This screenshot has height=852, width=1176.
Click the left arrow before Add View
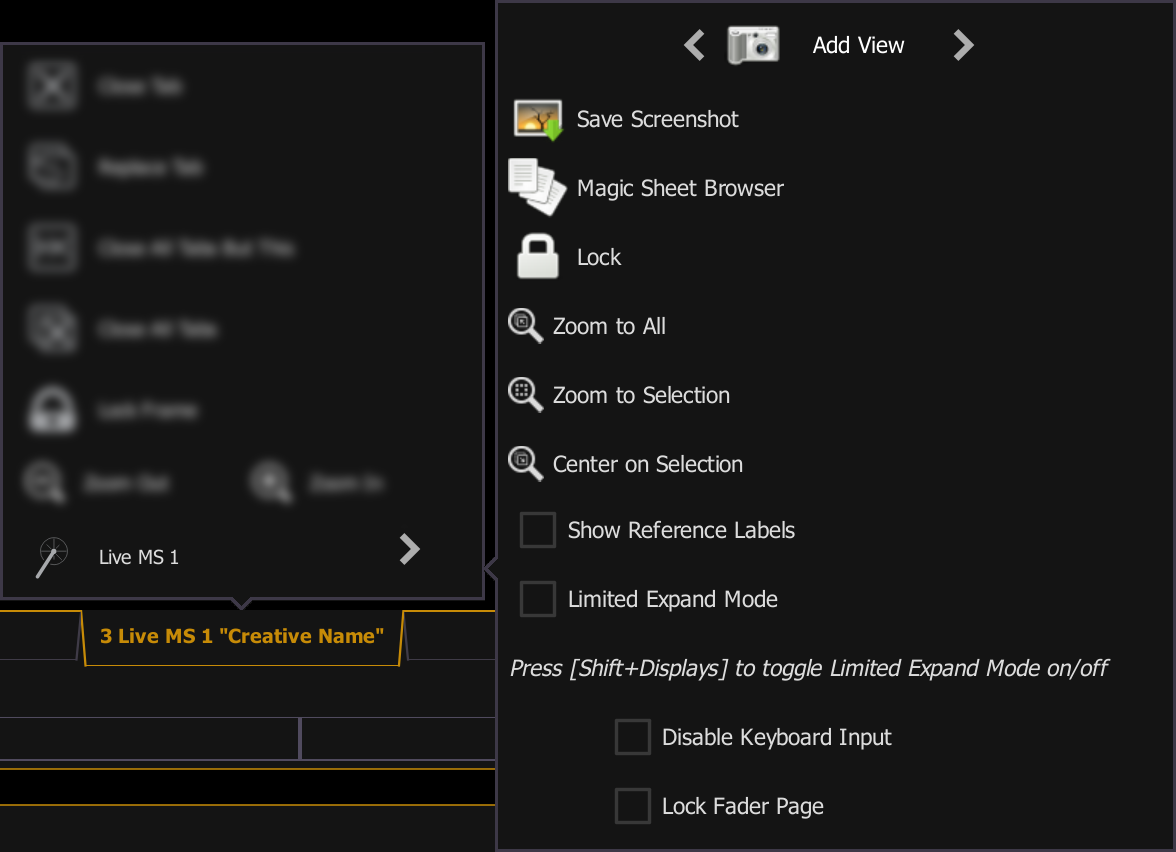point(694,45)
